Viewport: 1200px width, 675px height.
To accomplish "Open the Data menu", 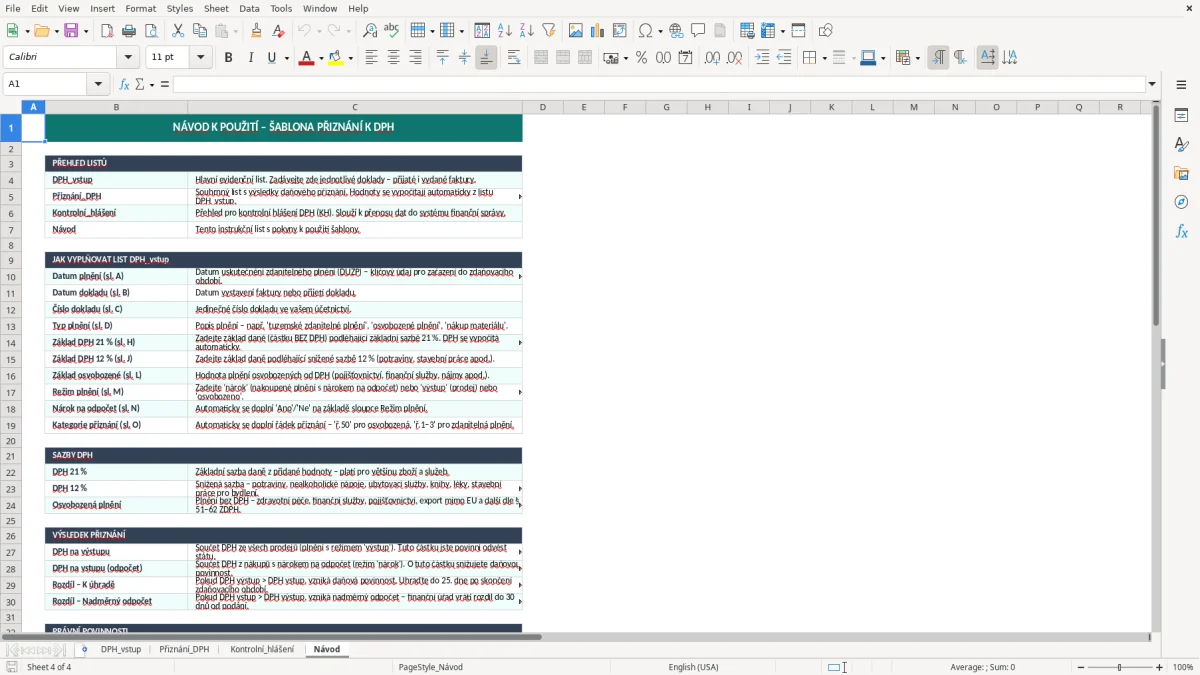I will (x=249, y=8).
